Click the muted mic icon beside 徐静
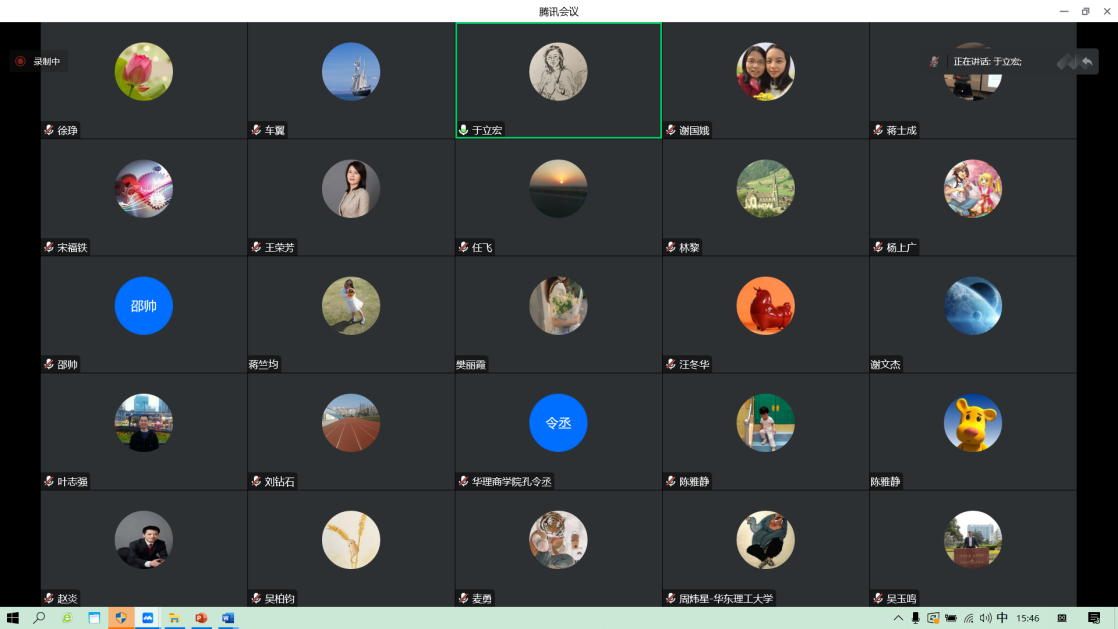The width and height of the screenshot is (1118, 629). (48, 130)
